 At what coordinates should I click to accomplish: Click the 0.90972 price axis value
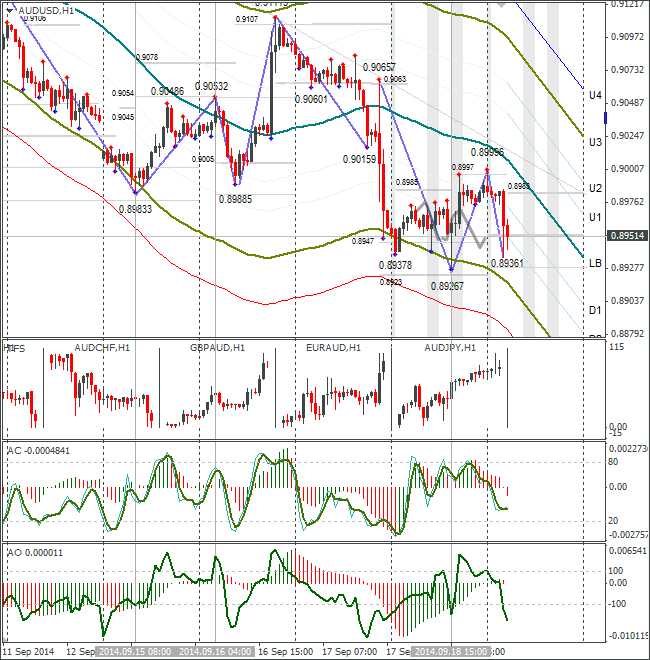coord(627,37)
